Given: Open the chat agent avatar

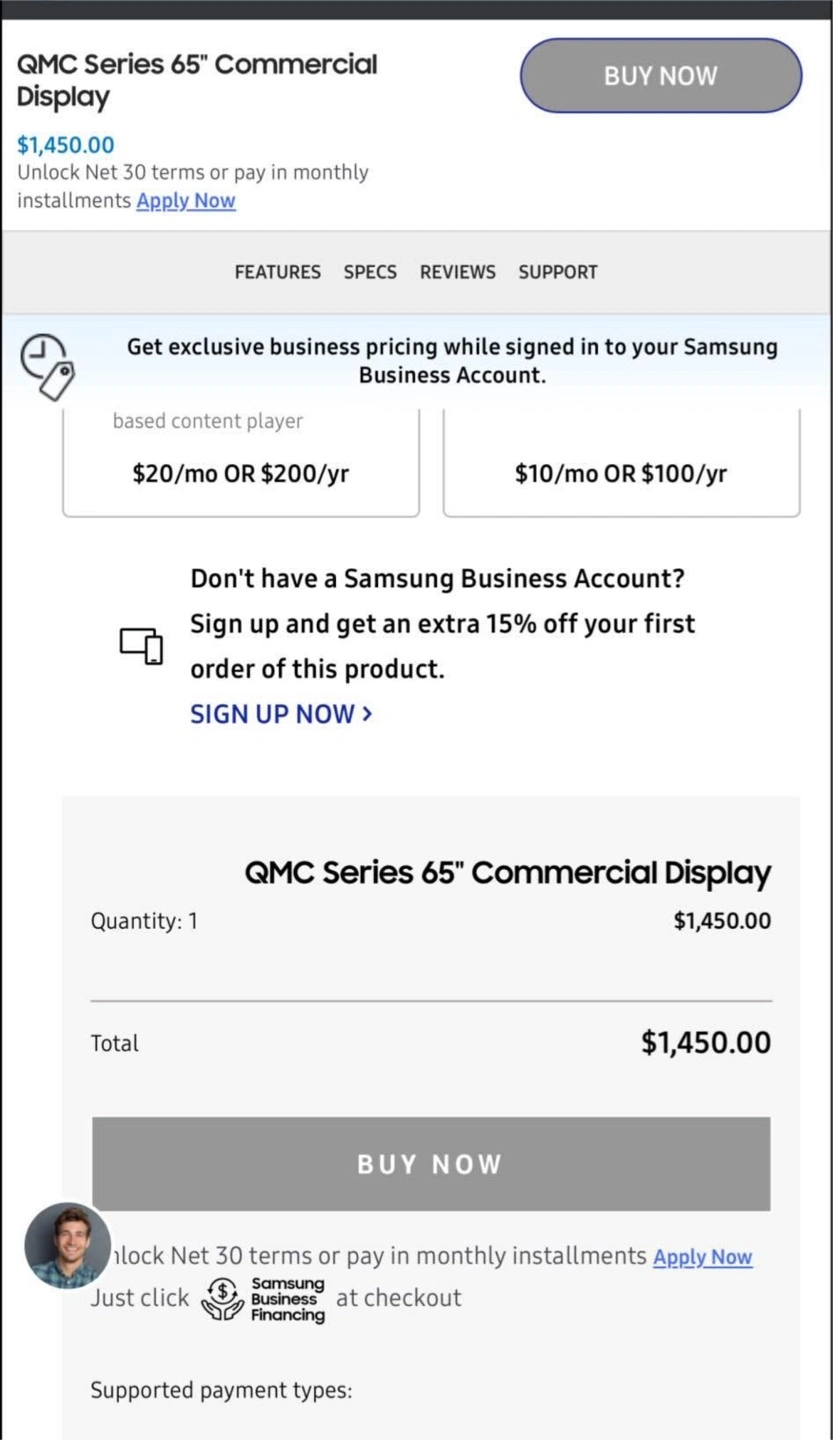Looking at the screenshot, I should pyautogui.click(x=68, y=1245).
